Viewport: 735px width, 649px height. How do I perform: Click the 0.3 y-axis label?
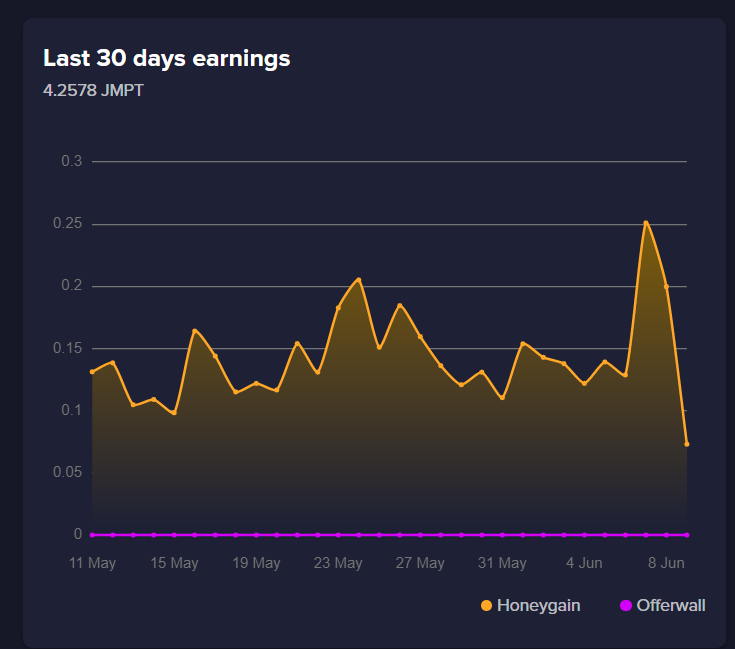pos(72,161)
